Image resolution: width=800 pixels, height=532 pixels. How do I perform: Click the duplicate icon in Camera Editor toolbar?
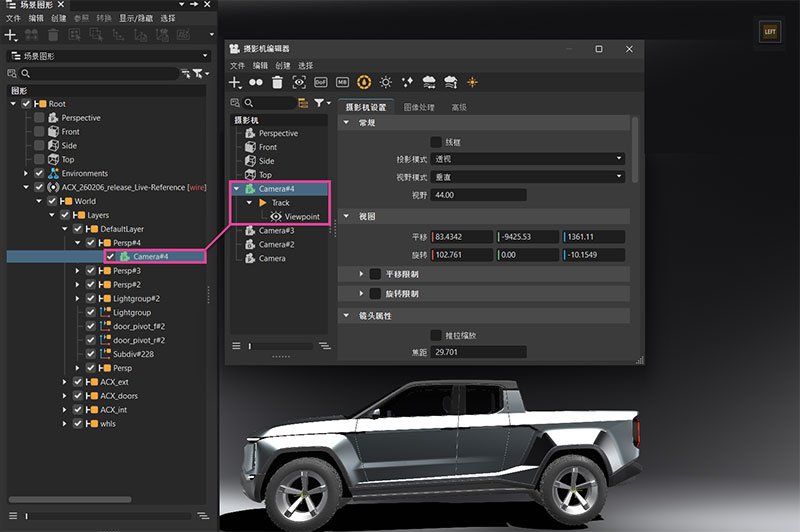(x=256, y=82)
